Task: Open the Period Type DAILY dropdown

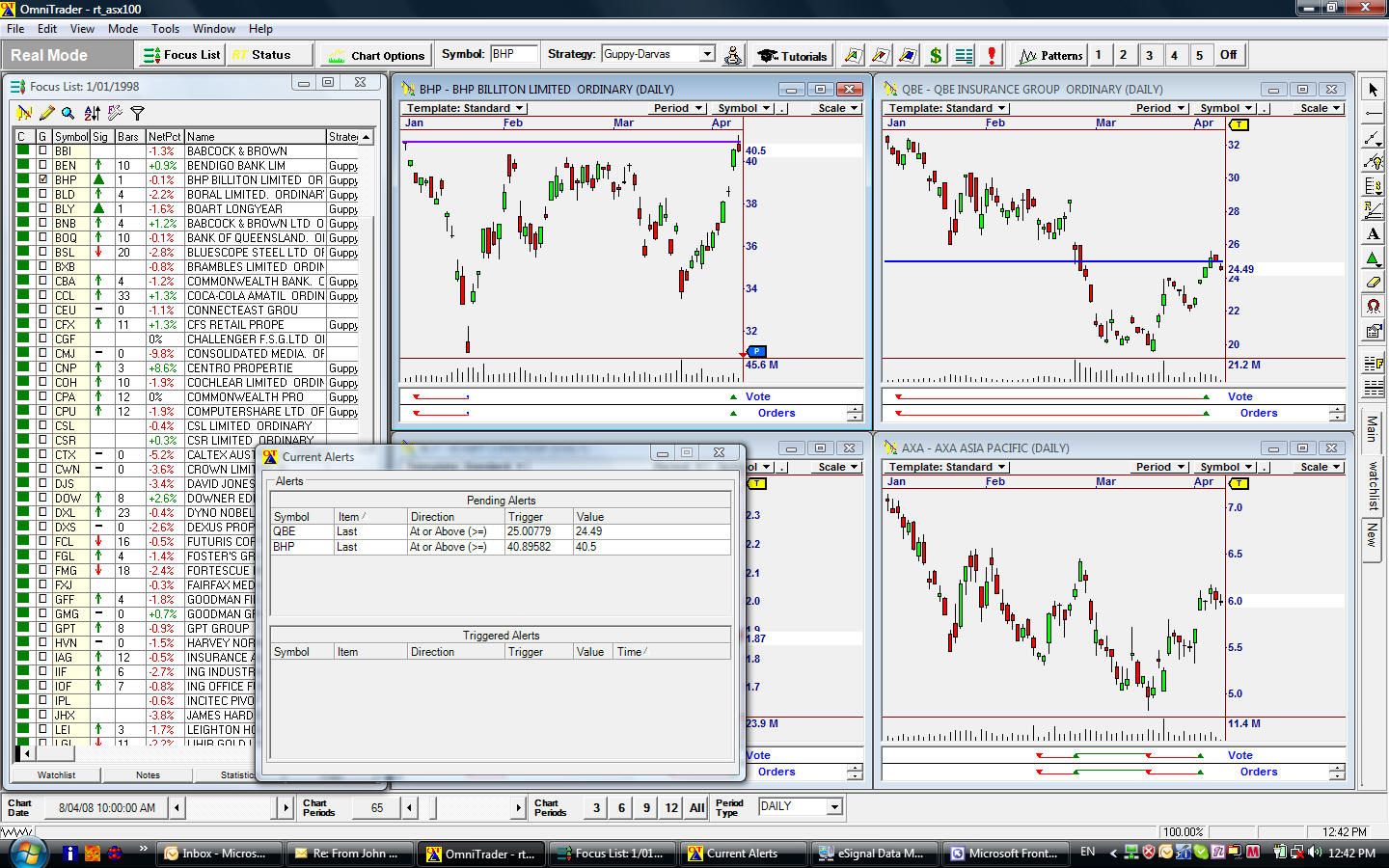Action: tap(834, 806)
